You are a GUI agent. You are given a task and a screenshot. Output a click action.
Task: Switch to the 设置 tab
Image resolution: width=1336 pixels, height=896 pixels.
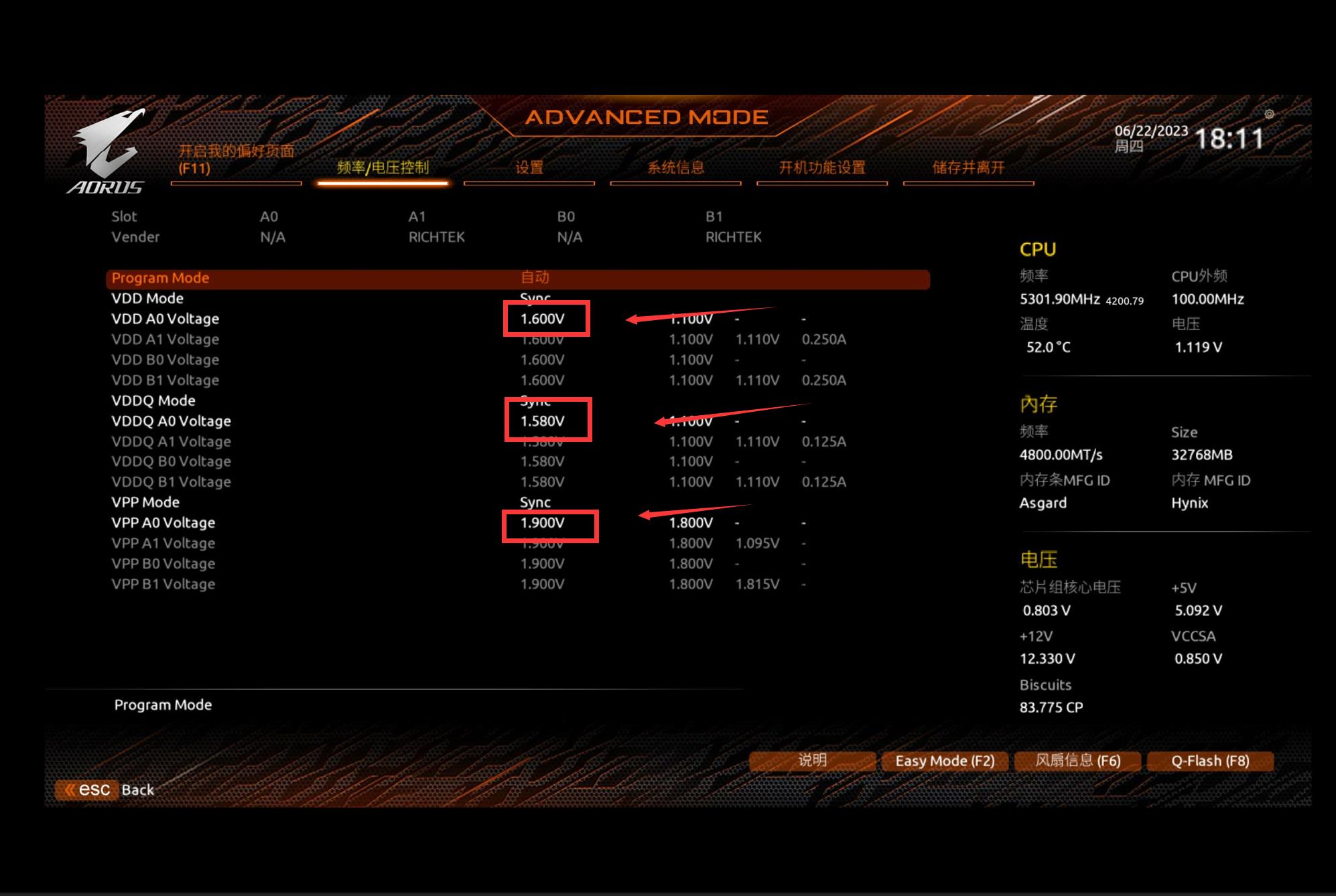click(x=529, y=168)
